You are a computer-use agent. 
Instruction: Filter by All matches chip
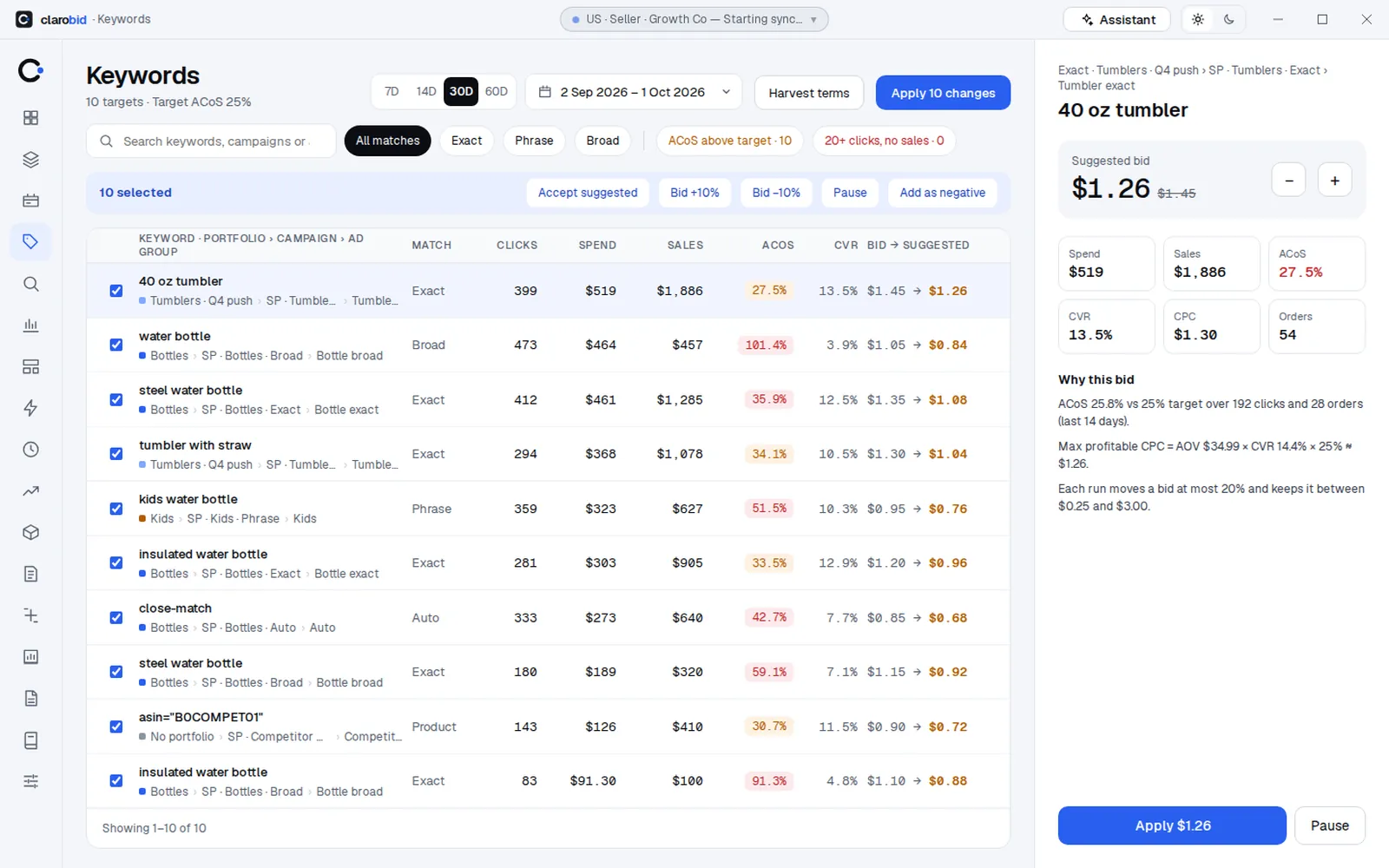click(x=387, y=141)
